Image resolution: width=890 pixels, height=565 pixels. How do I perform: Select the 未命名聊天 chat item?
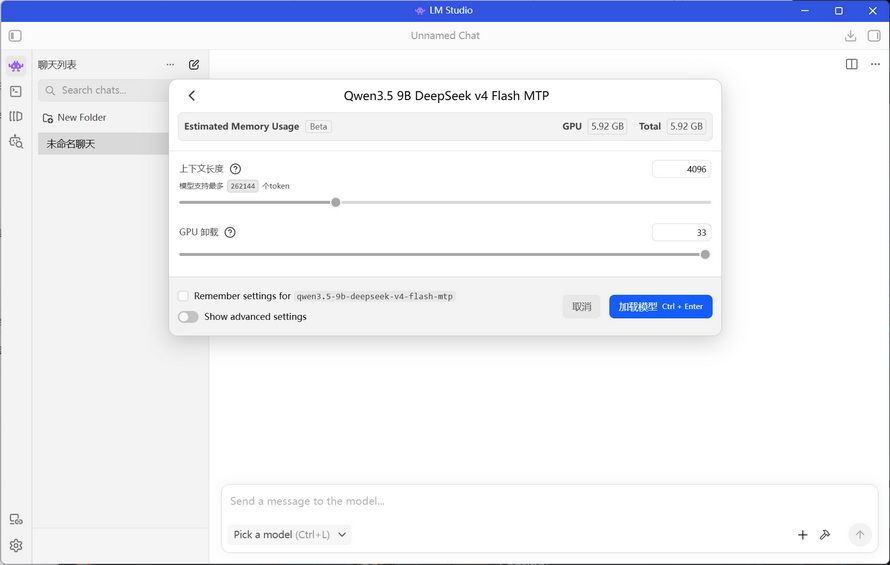point(103,144)
